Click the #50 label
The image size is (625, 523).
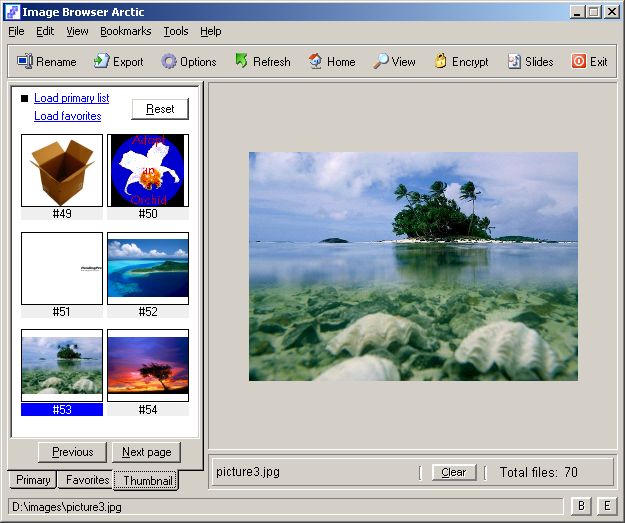coord(148,214)
